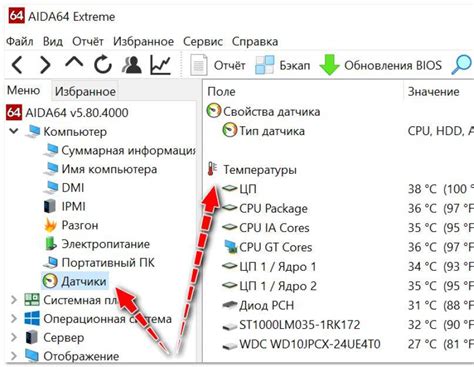Select the Сервер tree item
474x367 pixels.
64,338
